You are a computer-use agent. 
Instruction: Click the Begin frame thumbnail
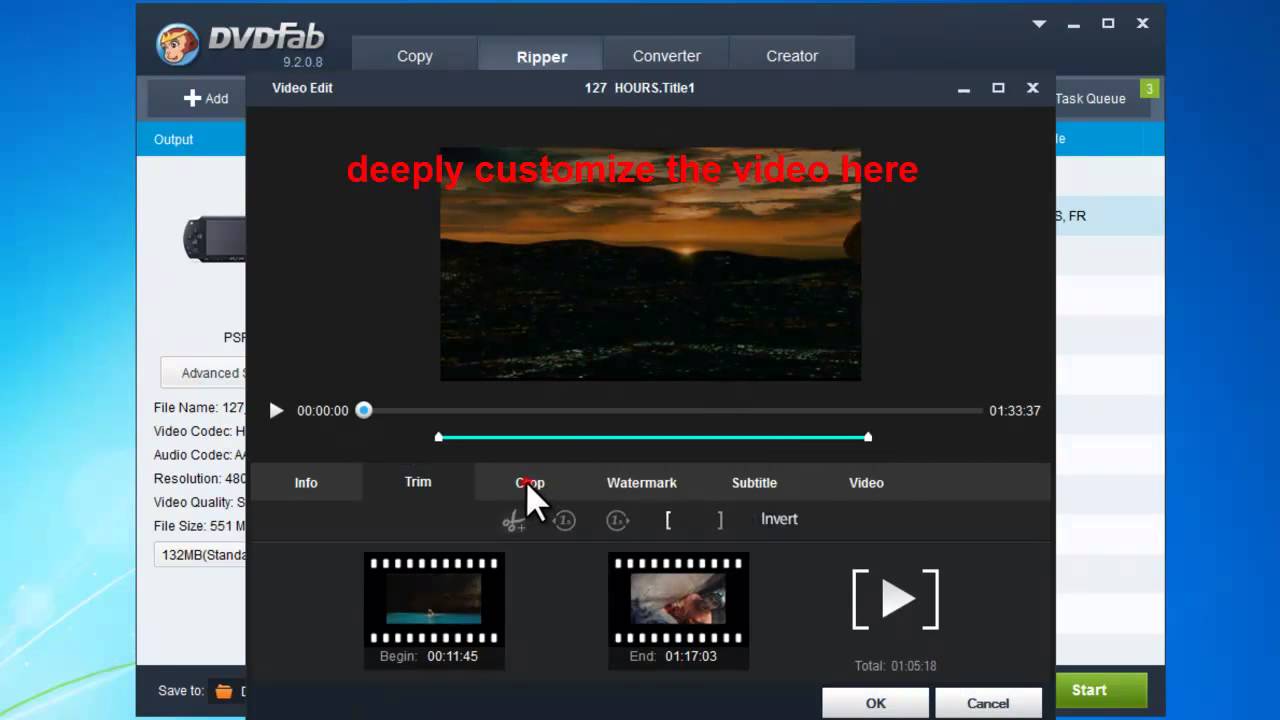pyautogui.click(x=434, y=599)
